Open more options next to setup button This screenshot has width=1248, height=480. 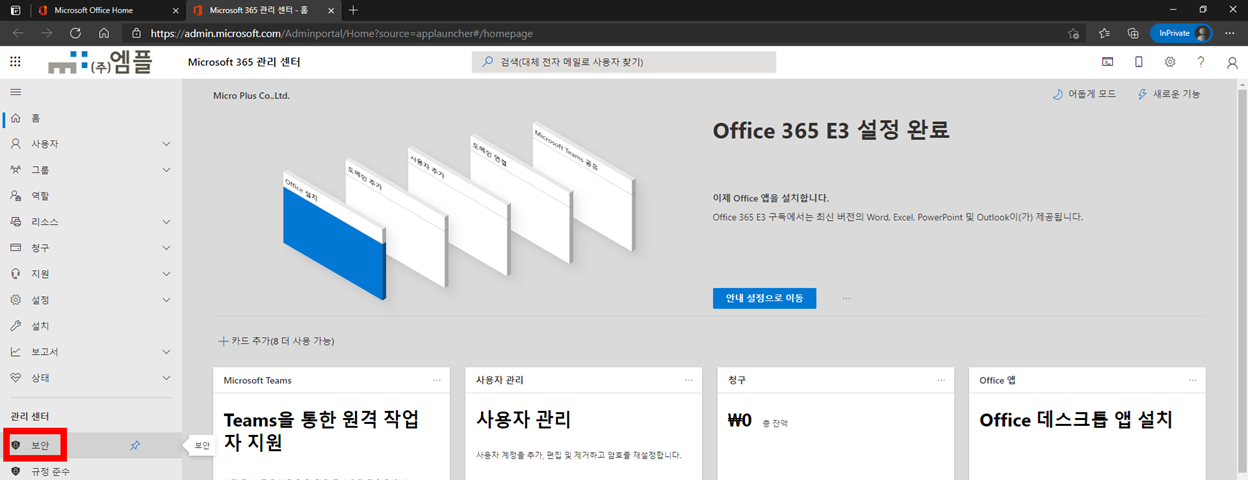(847, 298)
